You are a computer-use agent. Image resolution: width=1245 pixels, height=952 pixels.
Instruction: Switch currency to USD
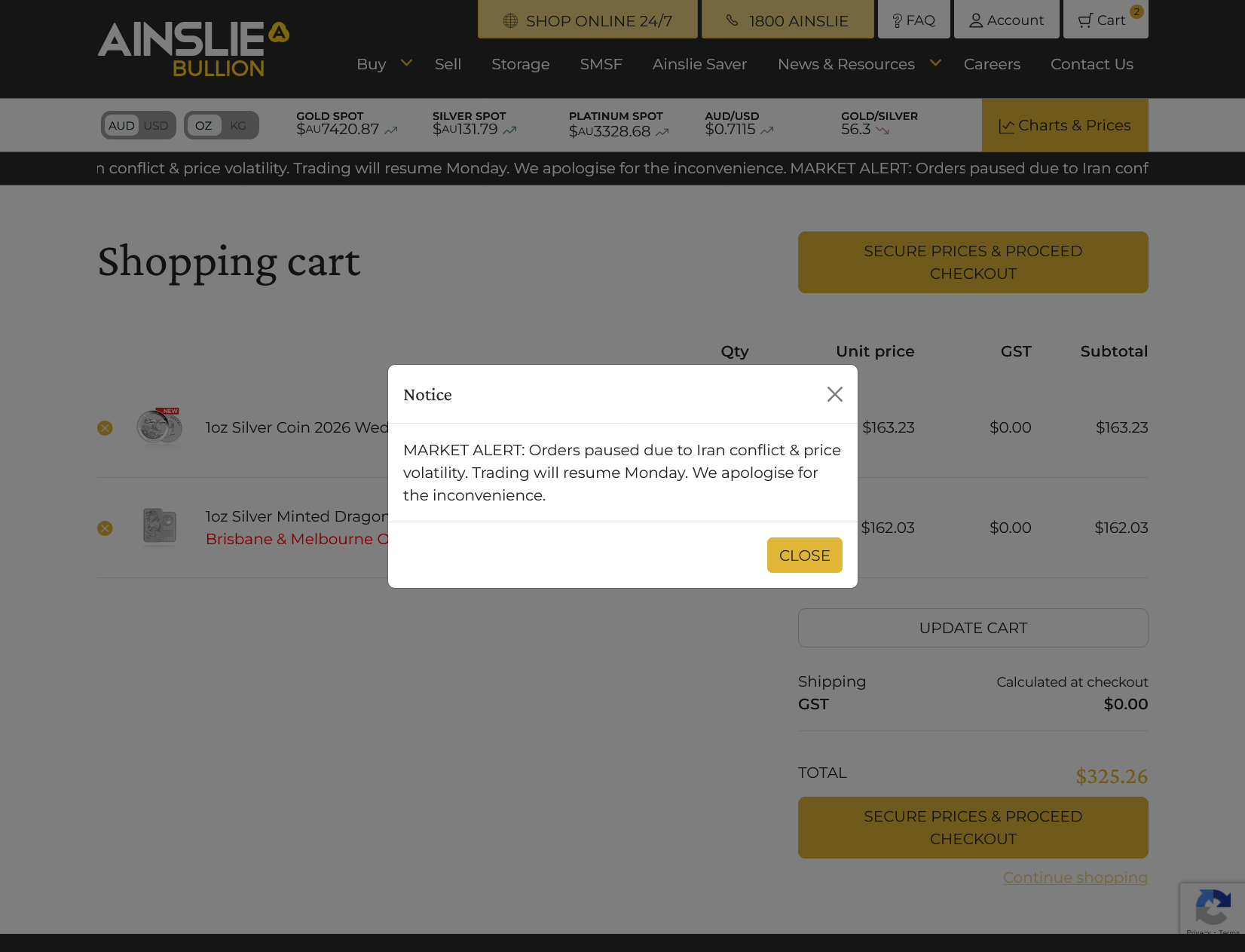coord(156,125)
